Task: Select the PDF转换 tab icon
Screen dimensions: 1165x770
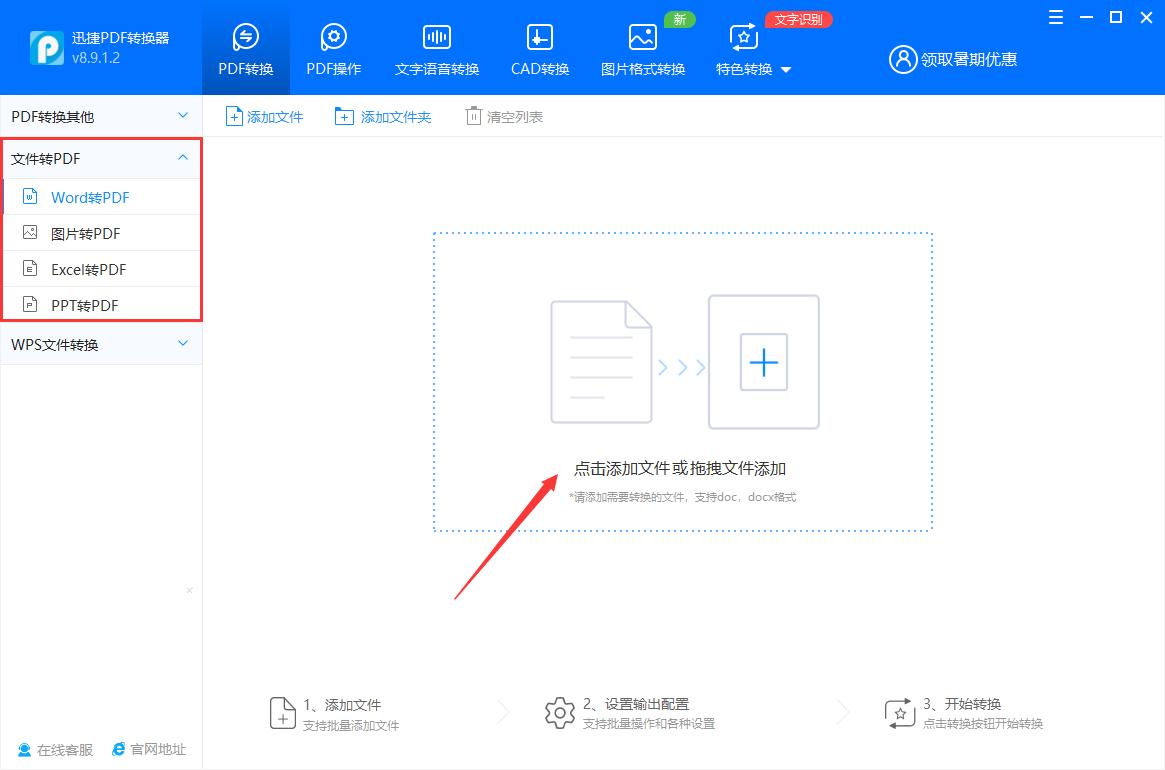Action: (x=245, y=38)
